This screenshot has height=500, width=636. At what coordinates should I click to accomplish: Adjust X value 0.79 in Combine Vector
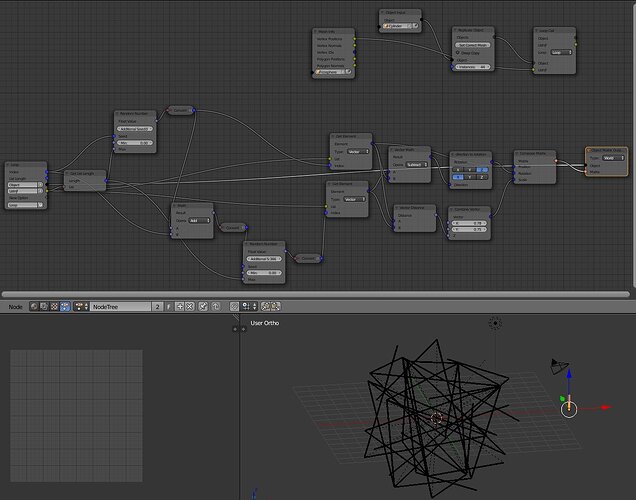pyautogui.click(x=469, y=223)
